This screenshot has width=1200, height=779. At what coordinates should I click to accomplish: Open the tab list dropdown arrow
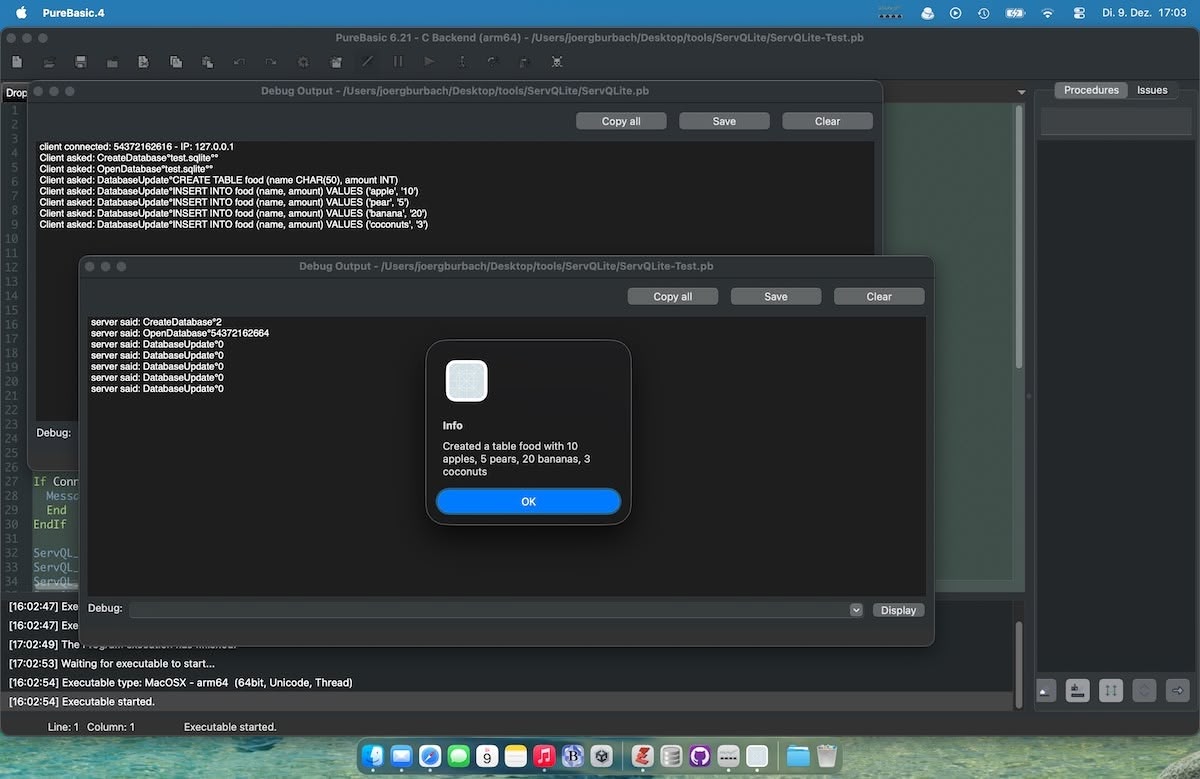point(1021,92)
